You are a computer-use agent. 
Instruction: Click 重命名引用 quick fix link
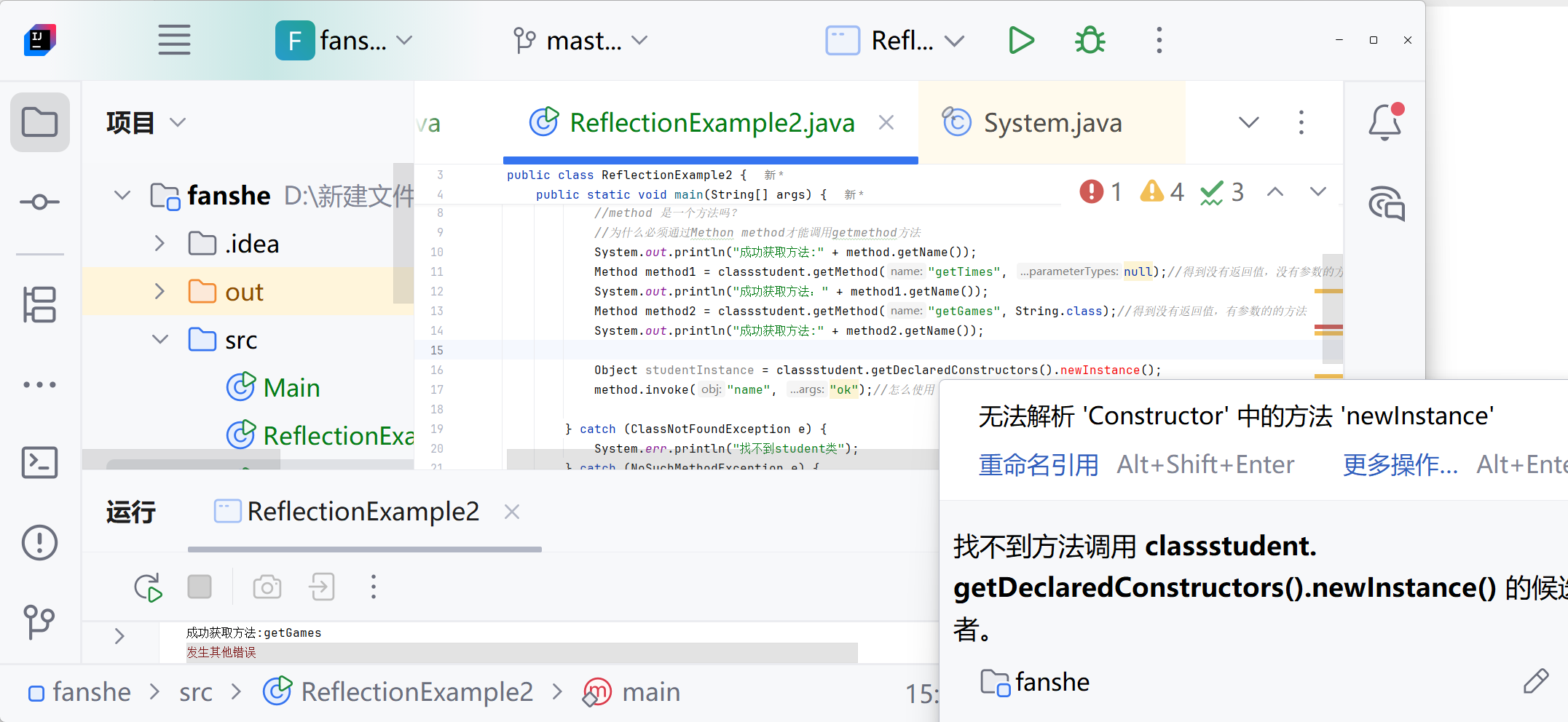point(1039,464)
